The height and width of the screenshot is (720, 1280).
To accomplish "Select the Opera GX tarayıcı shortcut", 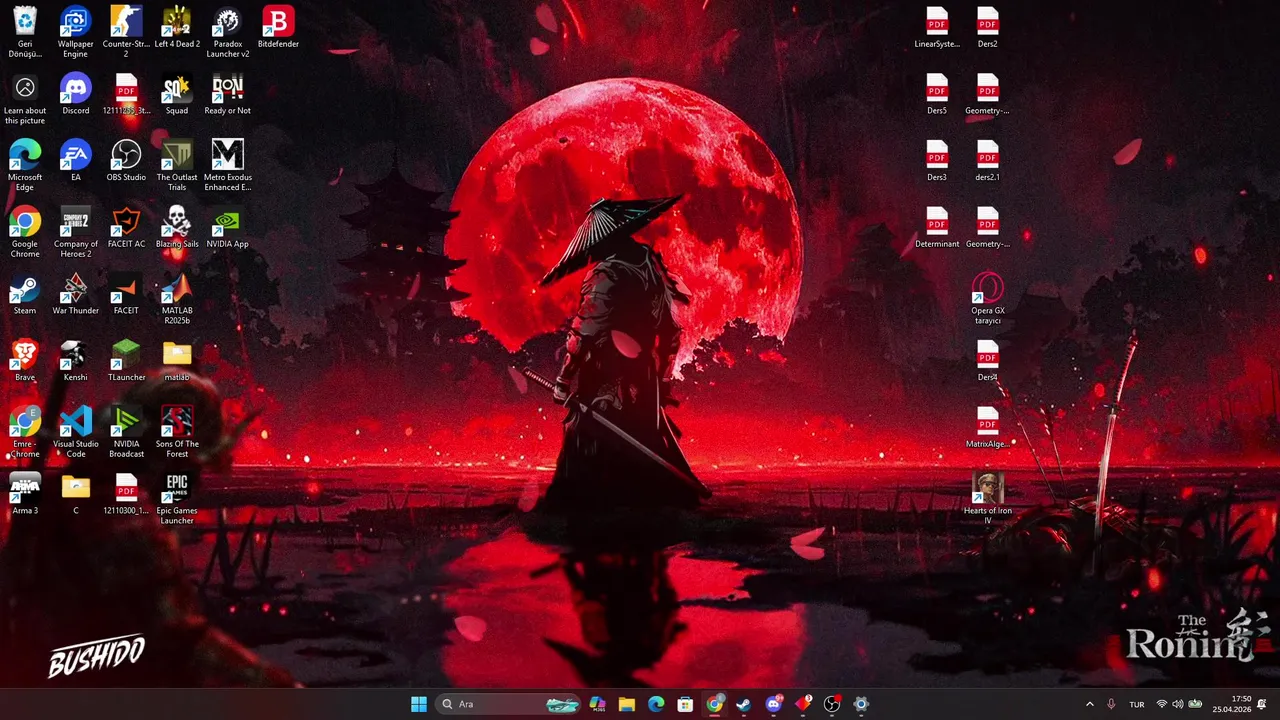I will (x=988, y=299).
